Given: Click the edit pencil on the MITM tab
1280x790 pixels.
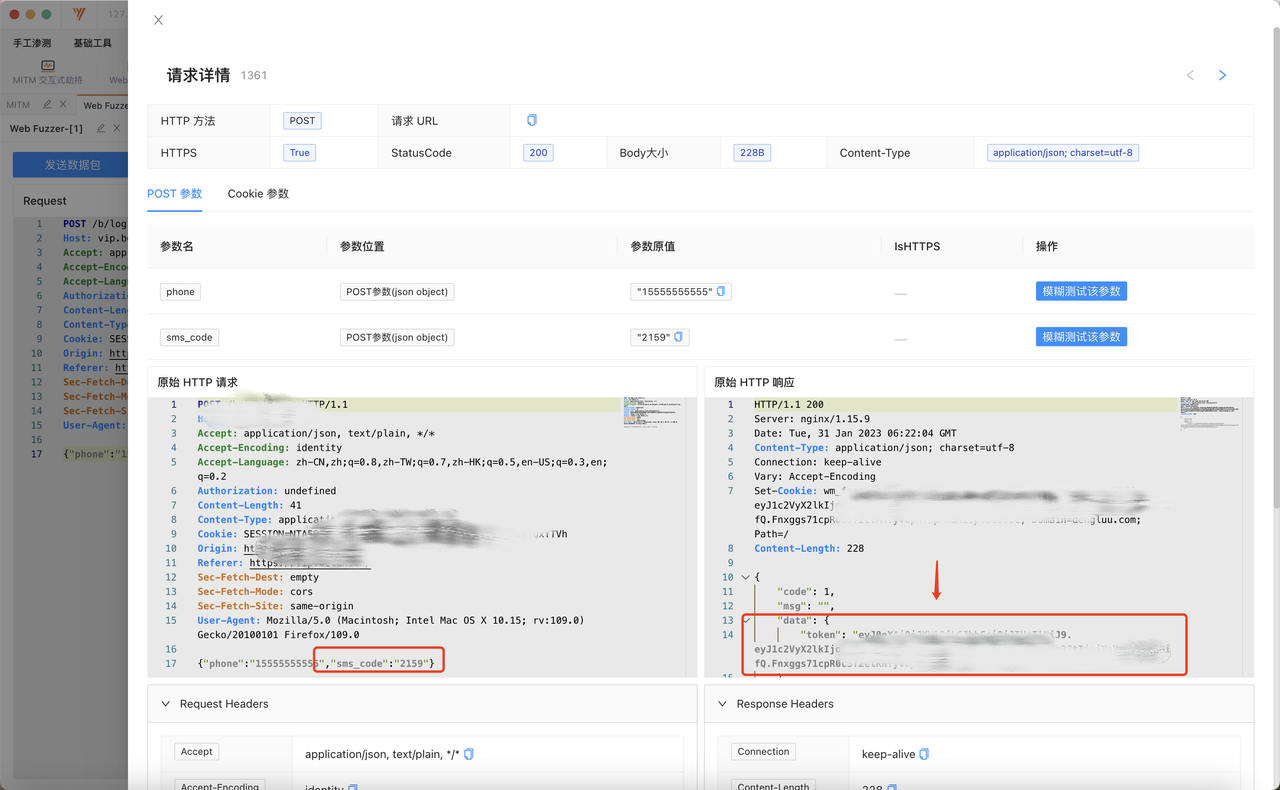Looking at the screenshot, I should 47,105.
